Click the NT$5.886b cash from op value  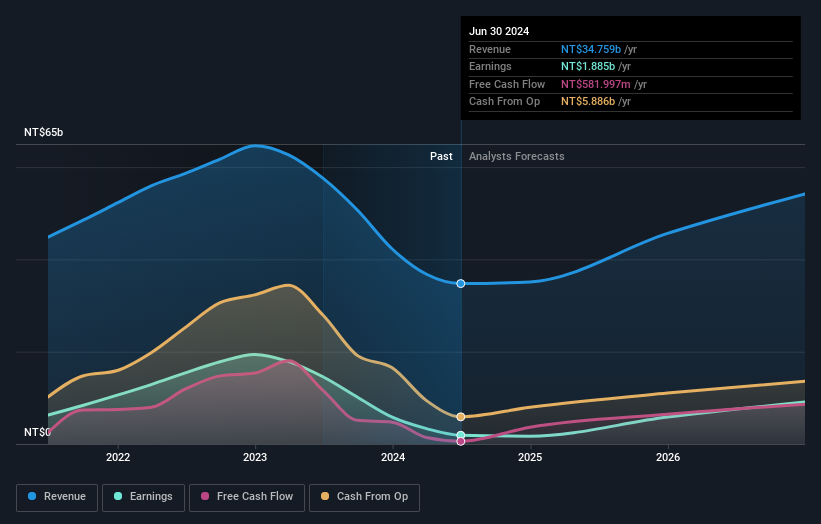(x=588, y=102)
